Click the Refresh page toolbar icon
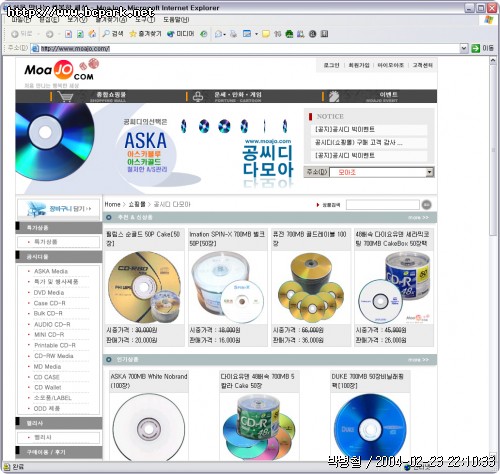The height and width of the screenshot is (474, 500). click(80, 34)
